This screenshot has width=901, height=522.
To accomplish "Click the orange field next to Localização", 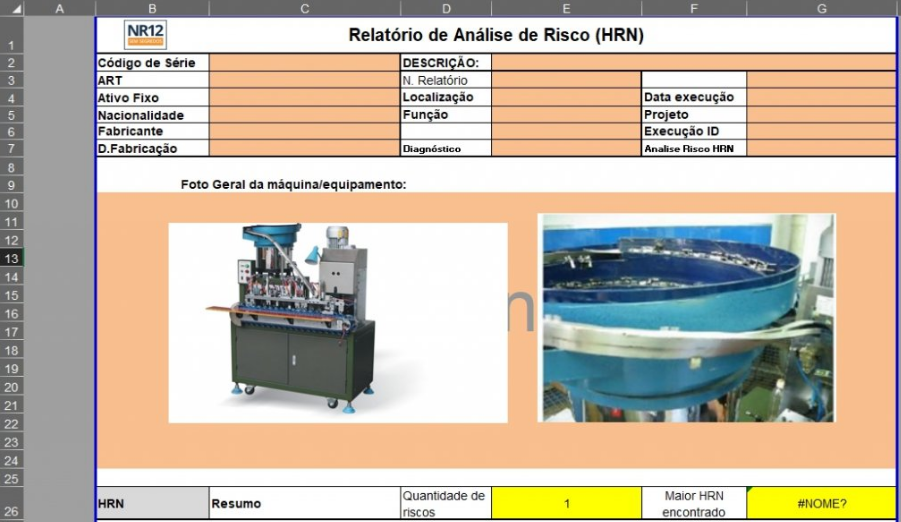I will click(x=566, y=97).
